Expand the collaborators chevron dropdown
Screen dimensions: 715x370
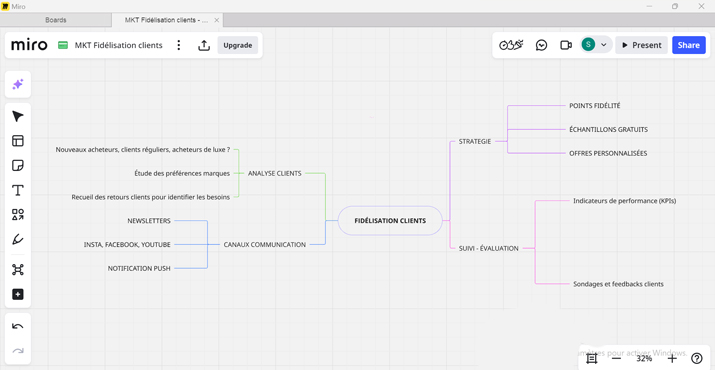tap(604, 45)
